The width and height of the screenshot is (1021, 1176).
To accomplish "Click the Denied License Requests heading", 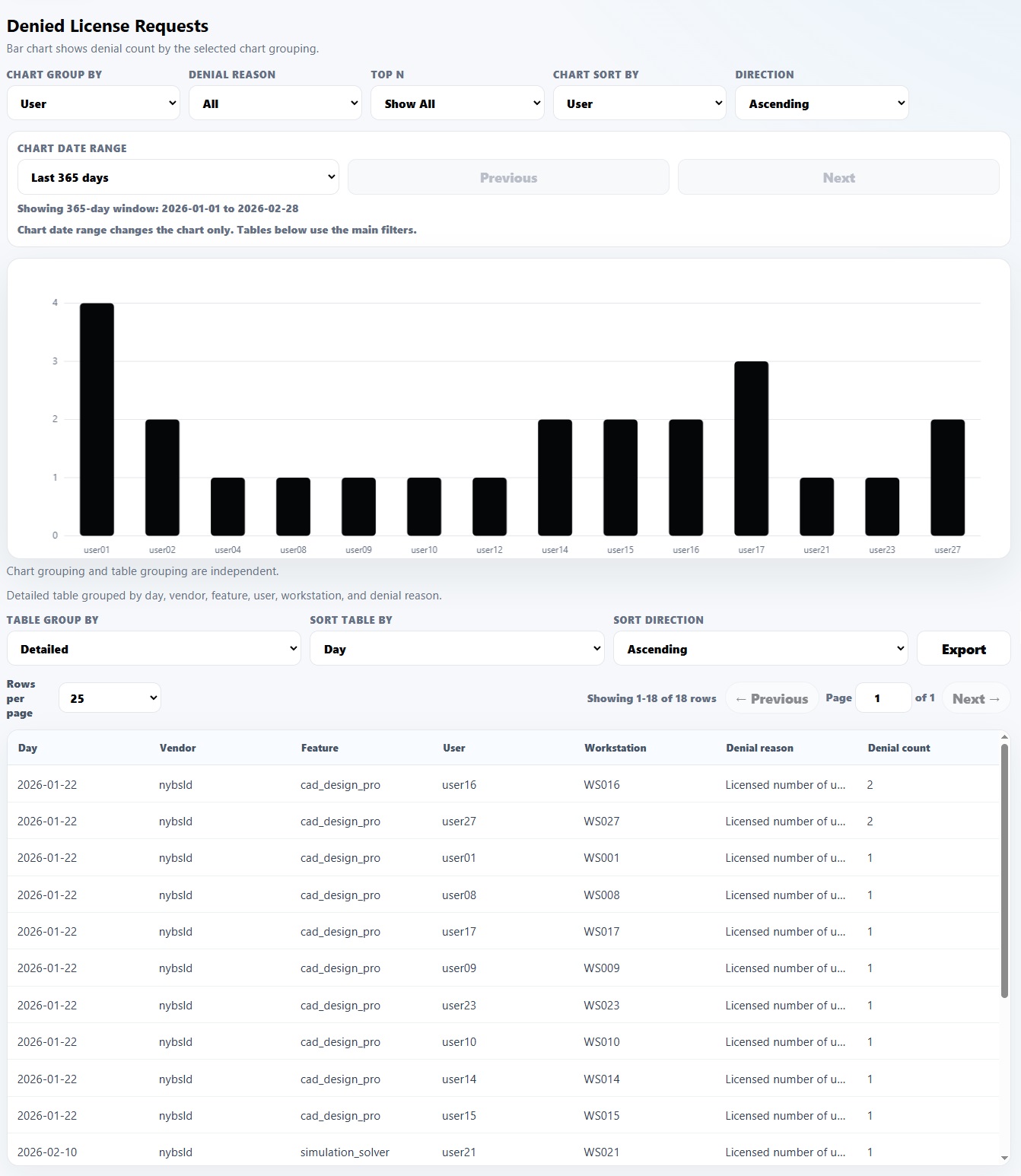I will point(107,26).
